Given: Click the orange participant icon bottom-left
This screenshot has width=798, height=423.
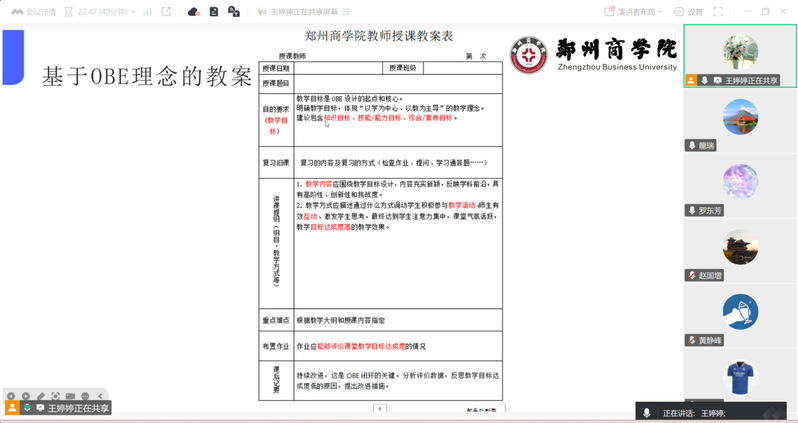Looking at the screenshot, I should pyautogui.click(x=12, y=408).
